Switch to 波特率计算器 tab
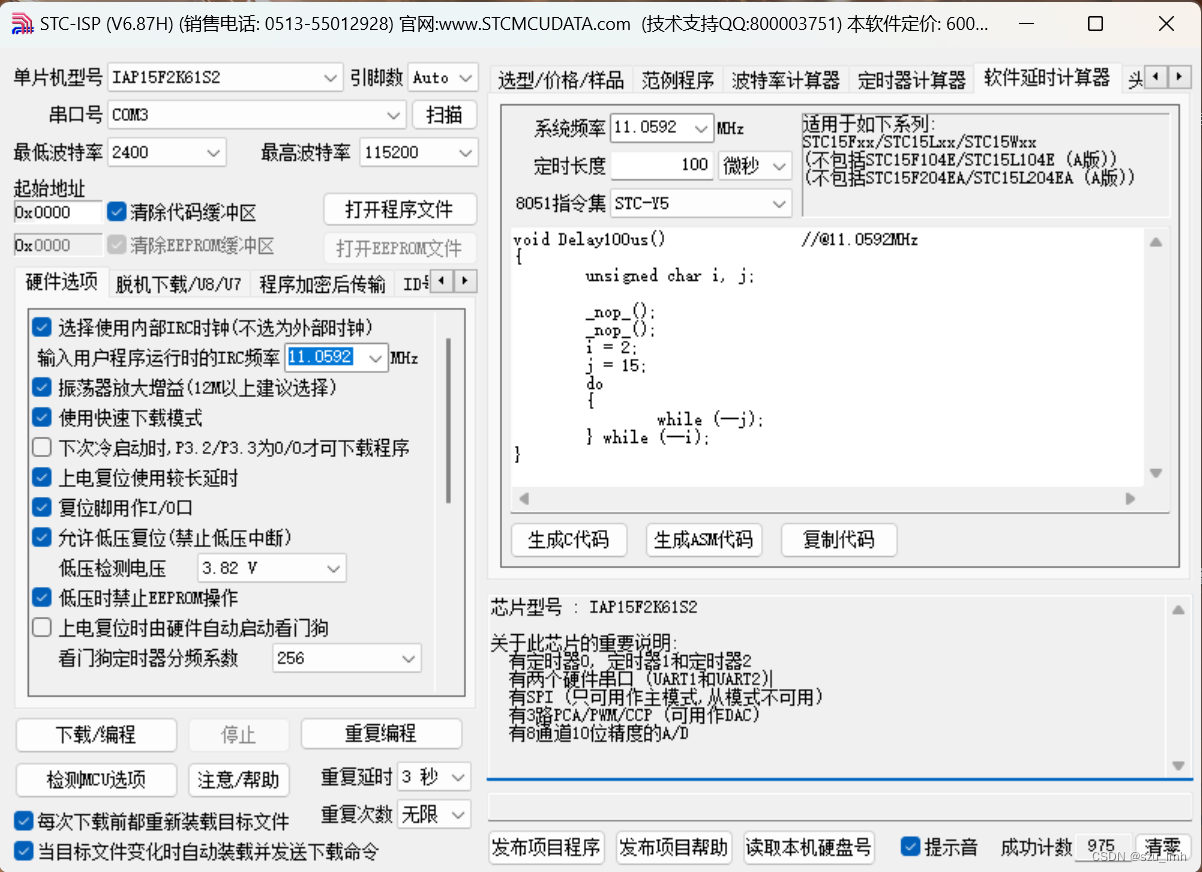This screenshot has height=872, width=1202. click(x=785, y=81)
